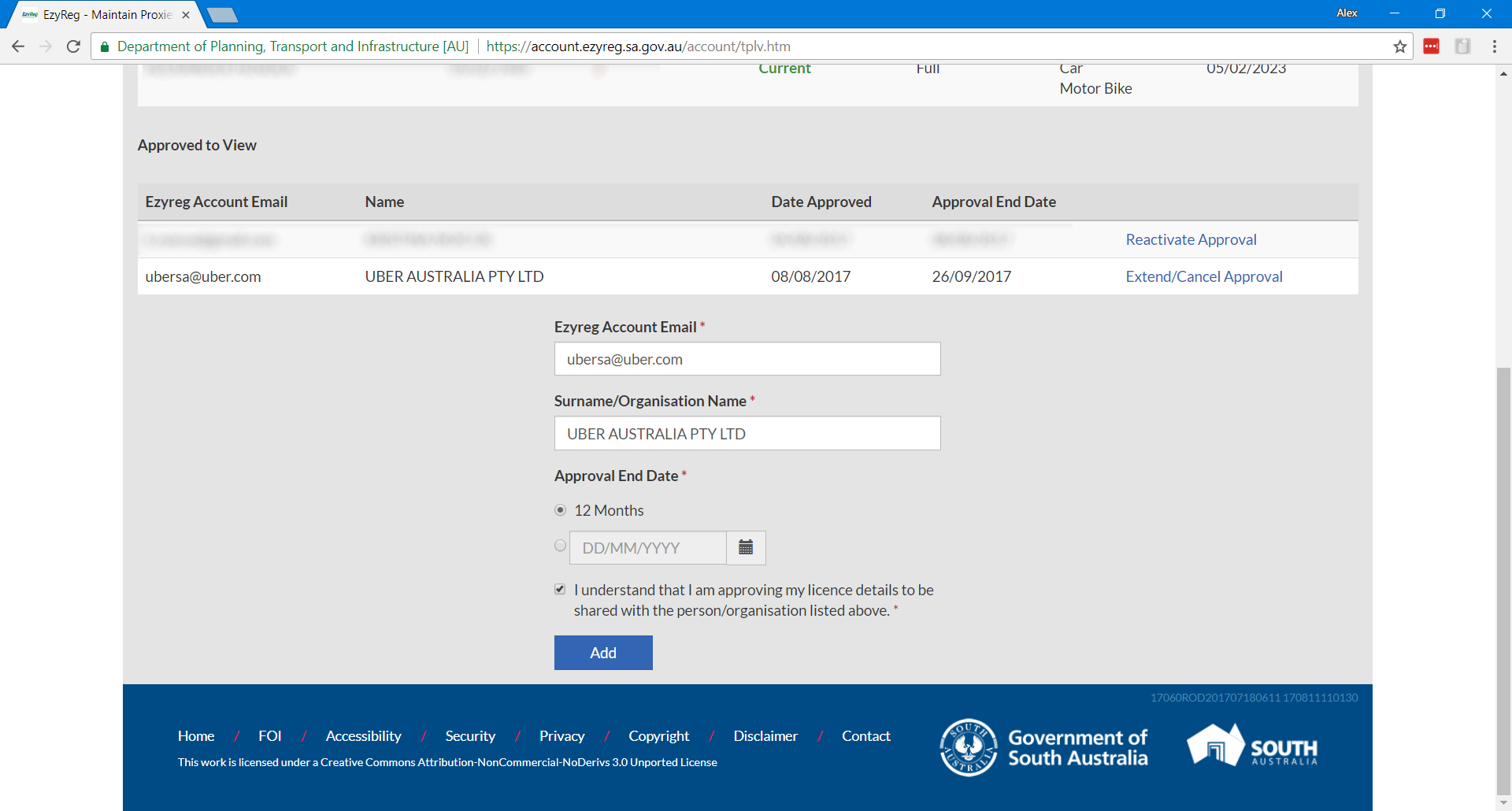Open Chrome three-dot menu
This screenshot has width=1512, height=811.
pos(1494,46)
